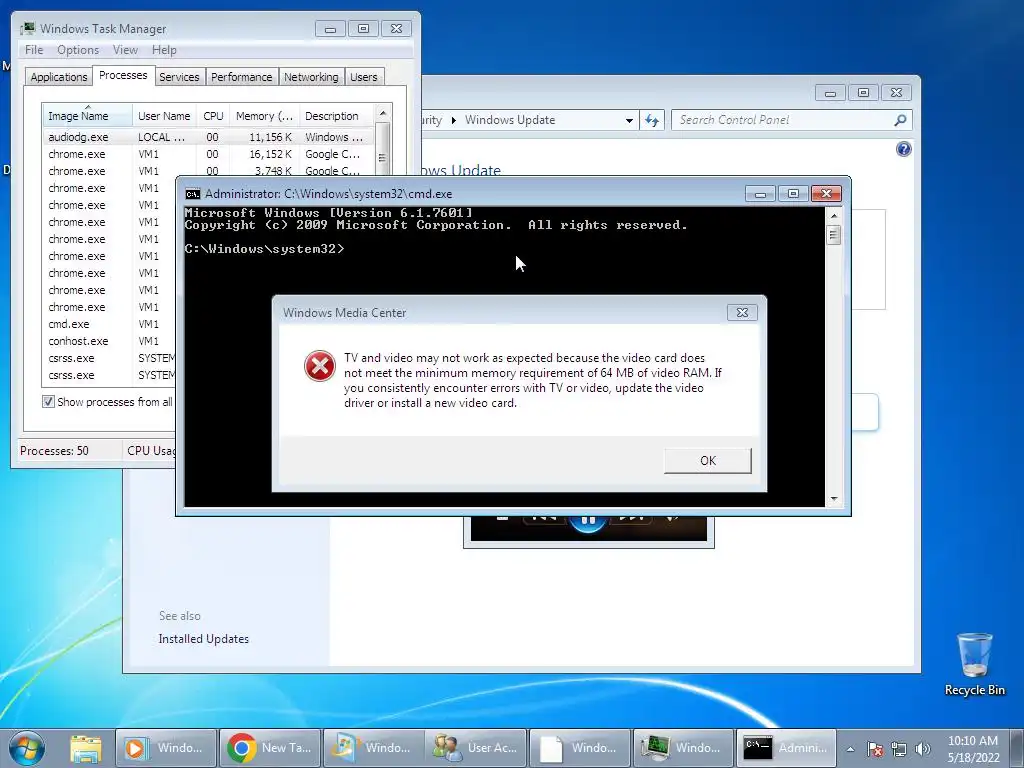Open the Control Panel address bar dropdown
Image resolution: width=1024 pixels, height=768 pixels.
[628, 120]
